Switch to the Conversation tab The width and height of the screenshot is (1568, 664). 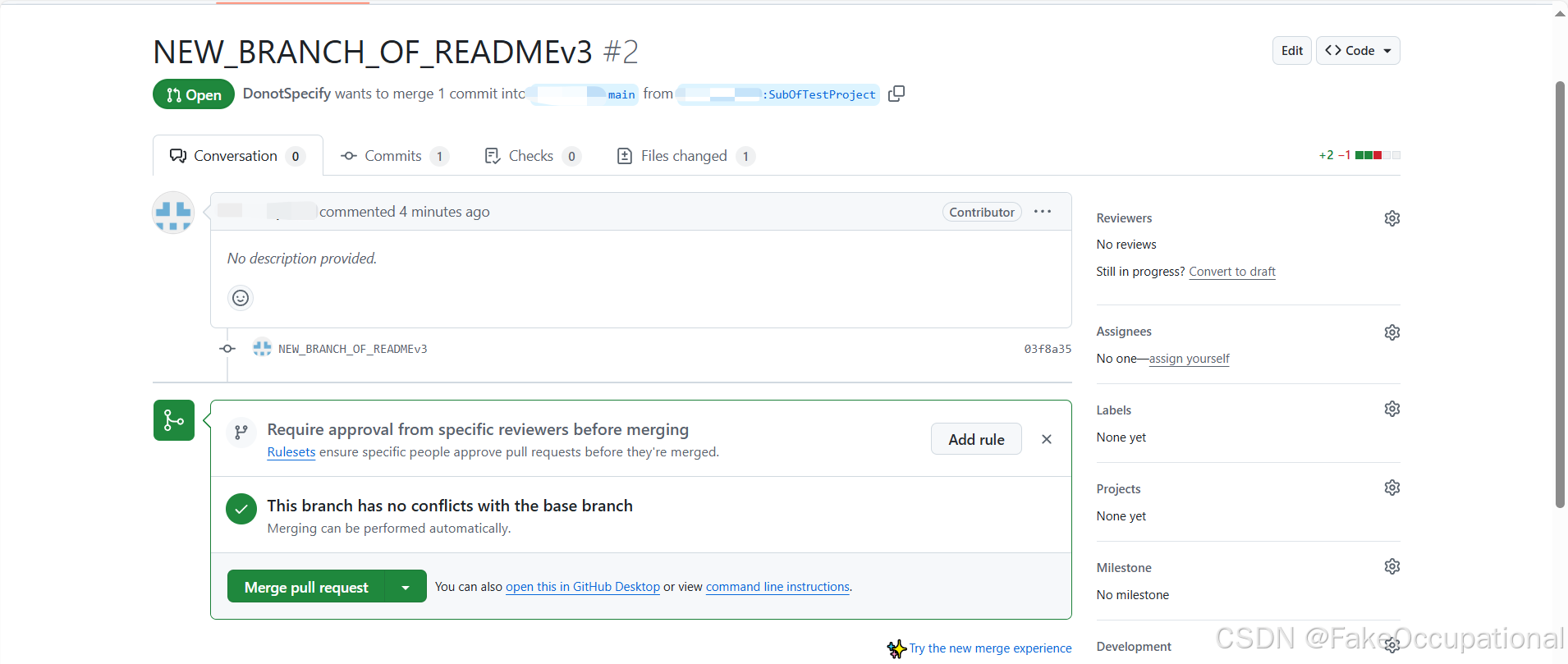238,156
